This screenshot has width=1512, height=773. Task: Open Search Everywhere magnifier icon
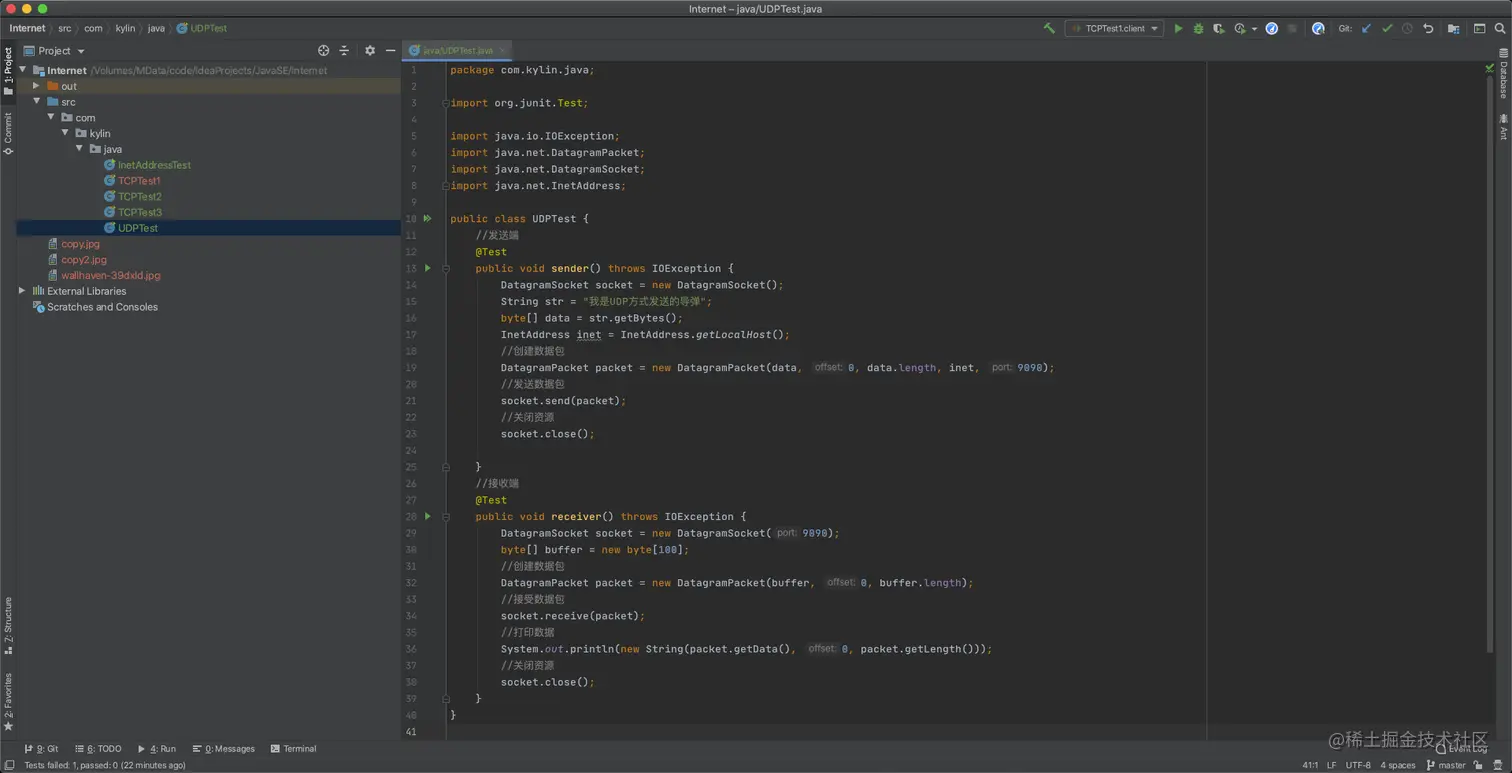[x=1500, y=29]
